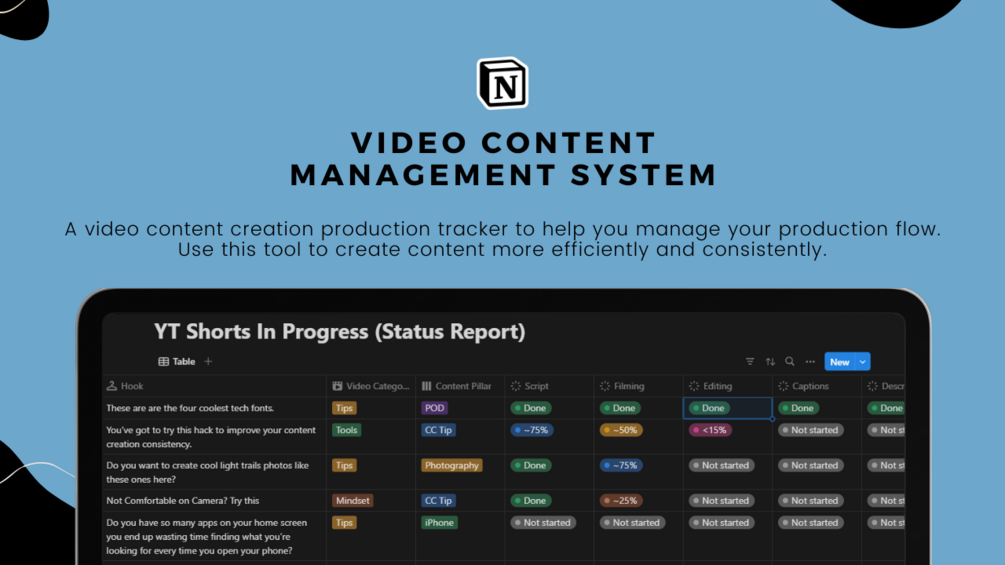Screen dimensions: 1005x565
Task: Click the Photography content pillar tag
Action: (x=451, y=465)
